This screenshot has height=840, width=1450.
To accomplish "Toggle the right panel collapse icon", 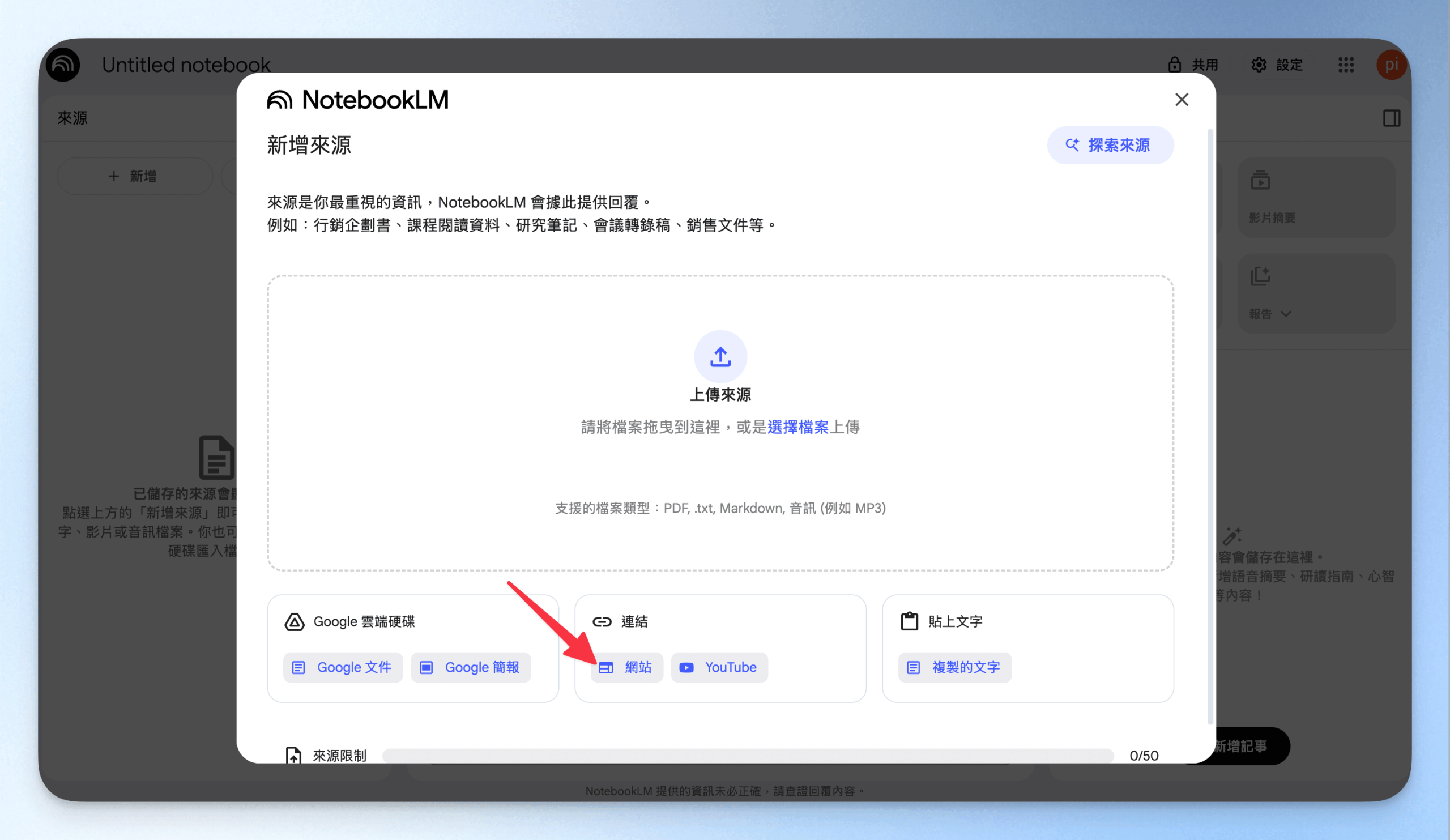I will pos(1391,118).
